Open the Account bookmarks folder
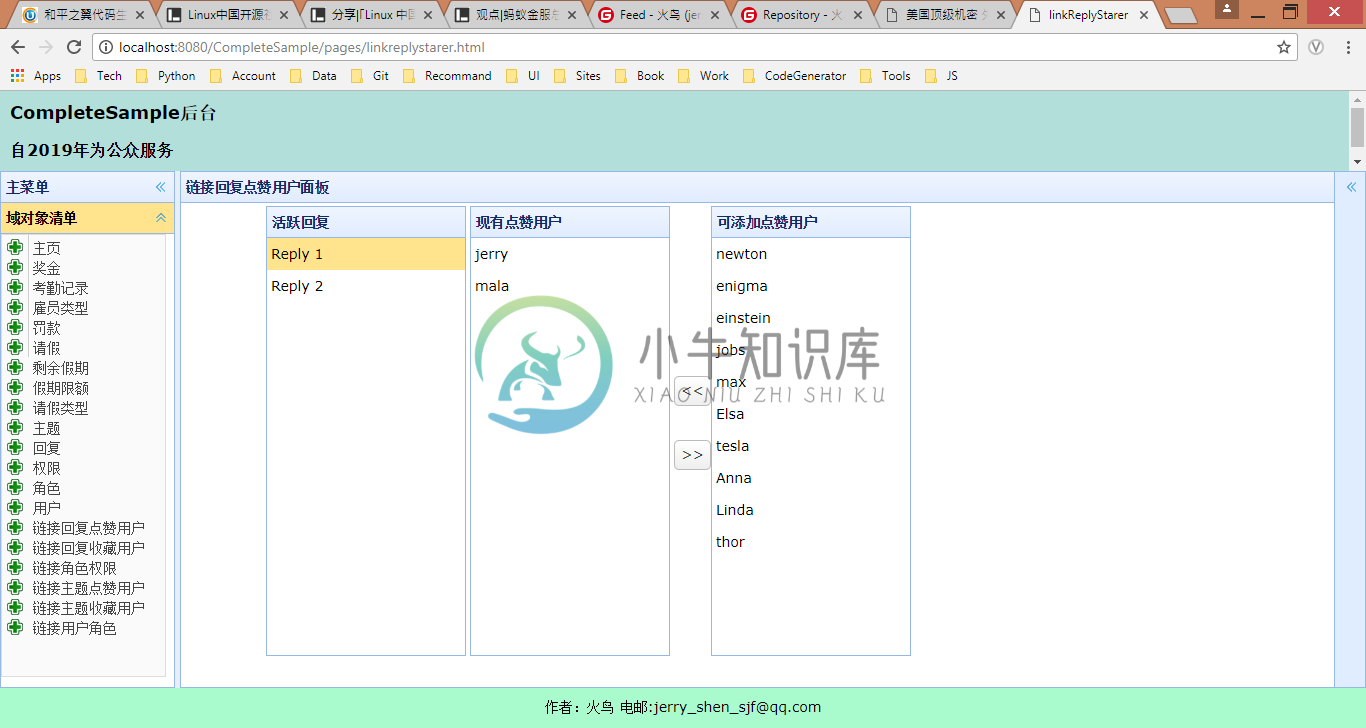Screen dimensions: 1366x728 point(243,76)
